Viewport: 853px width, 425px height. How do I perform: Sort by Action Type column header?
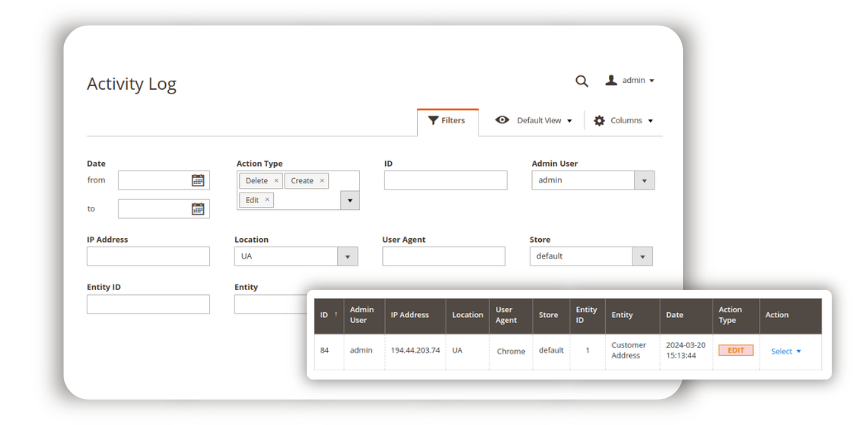(736, 315)
